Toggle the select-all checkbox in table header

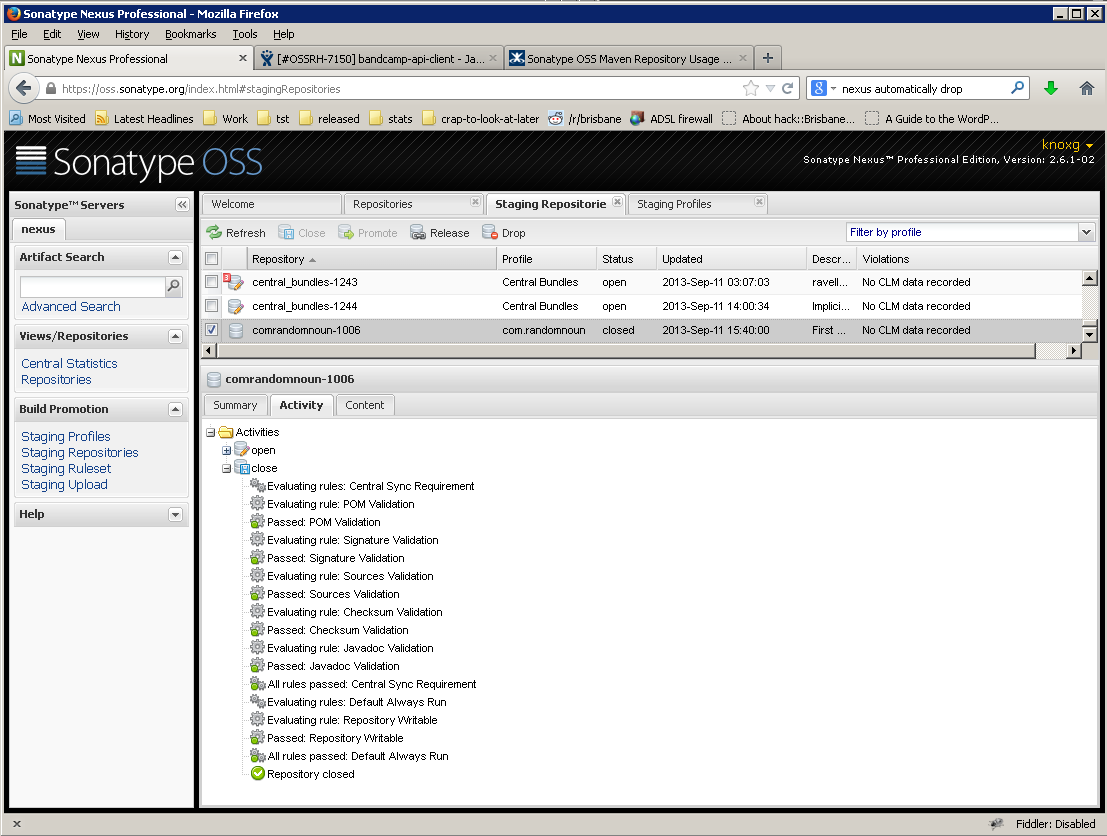(211, 258)
